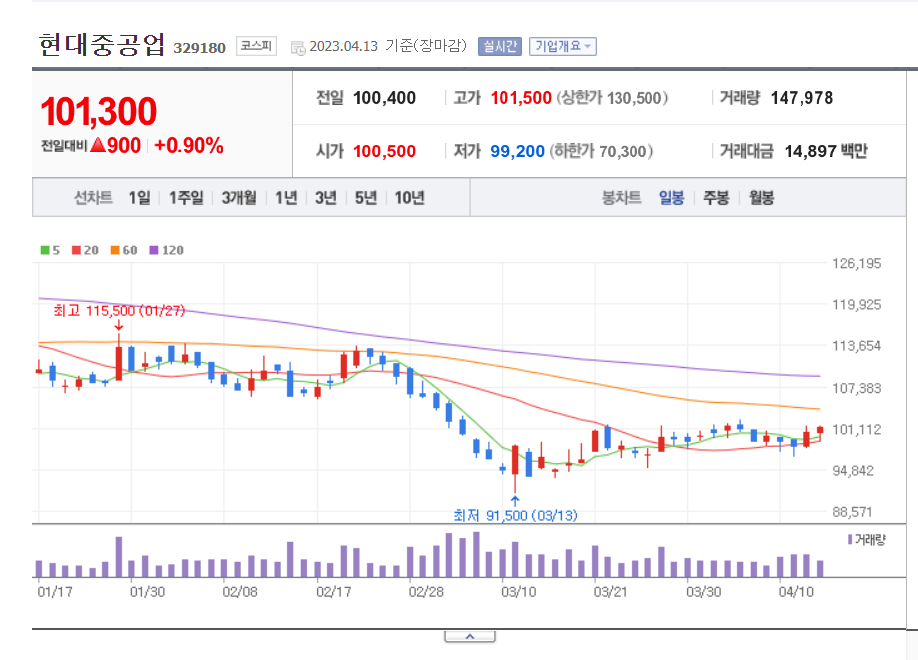Click the current price 101,300
The height and width of the screenshot is (660, 918).
coord(98,111)
